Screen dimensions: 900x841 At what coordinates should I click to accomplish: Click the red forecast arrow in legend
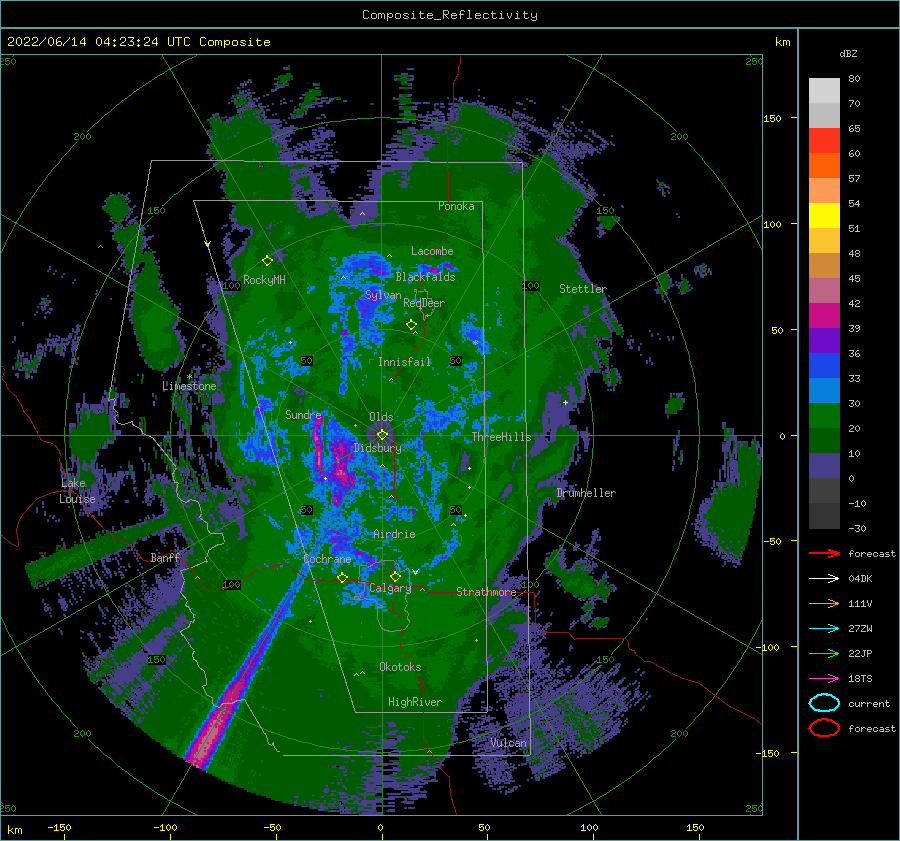824,553
